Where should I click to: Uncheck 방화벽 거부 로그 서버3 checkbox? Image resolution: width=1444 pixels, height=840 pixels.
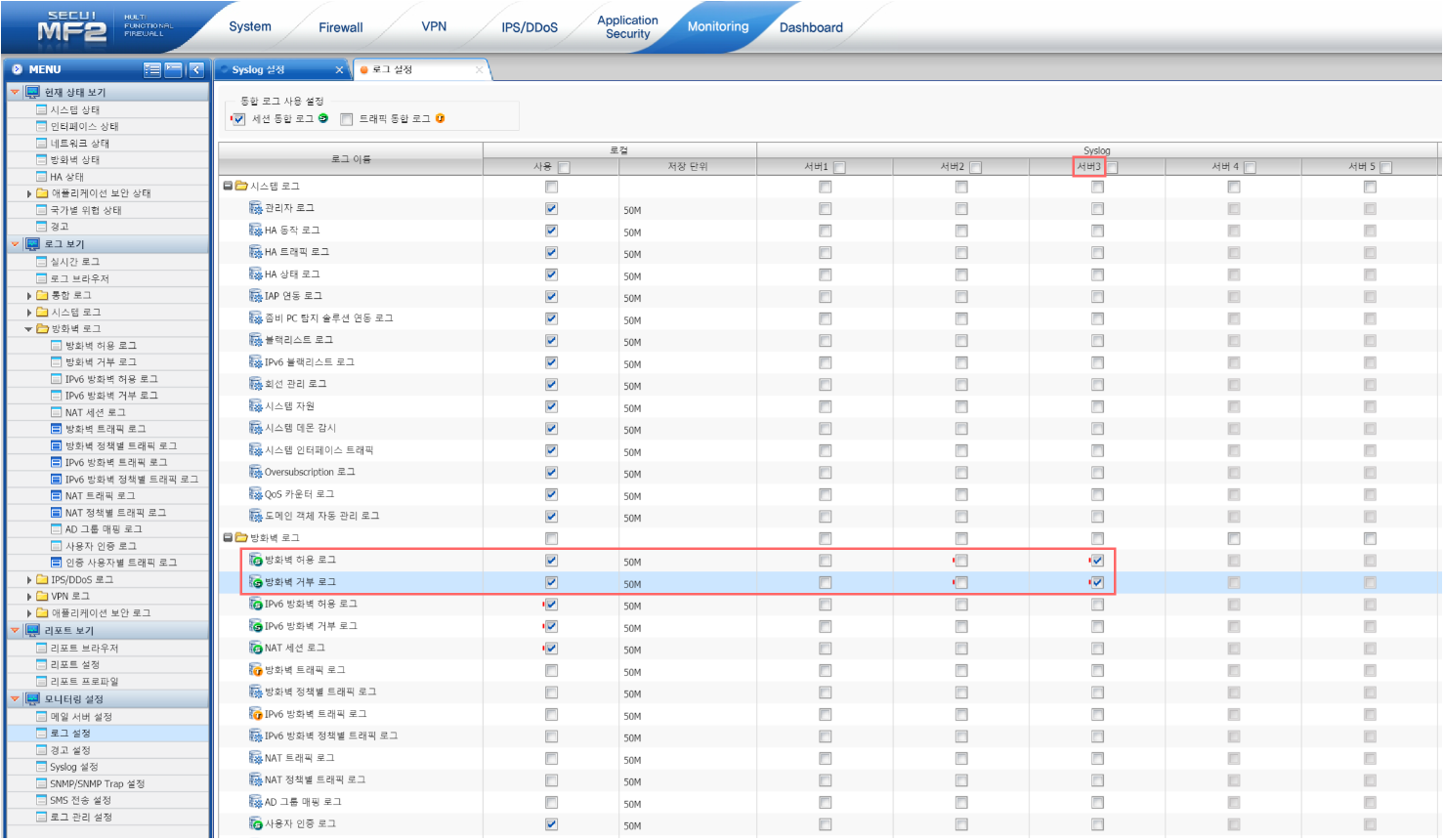click(1097, 583)
